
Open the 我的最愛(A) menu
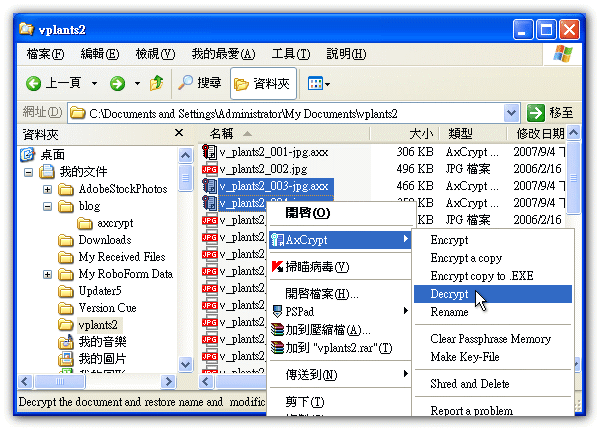pos(223,54)
